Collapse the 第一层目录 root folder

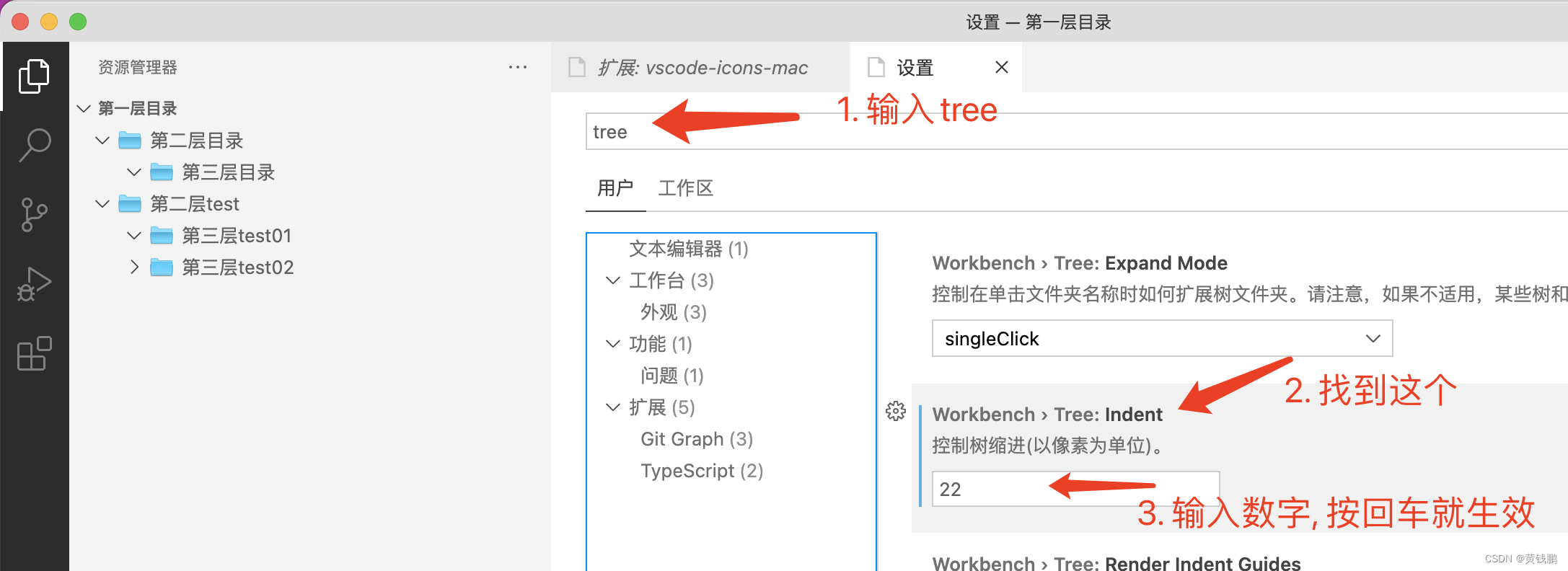click(84, 109)
